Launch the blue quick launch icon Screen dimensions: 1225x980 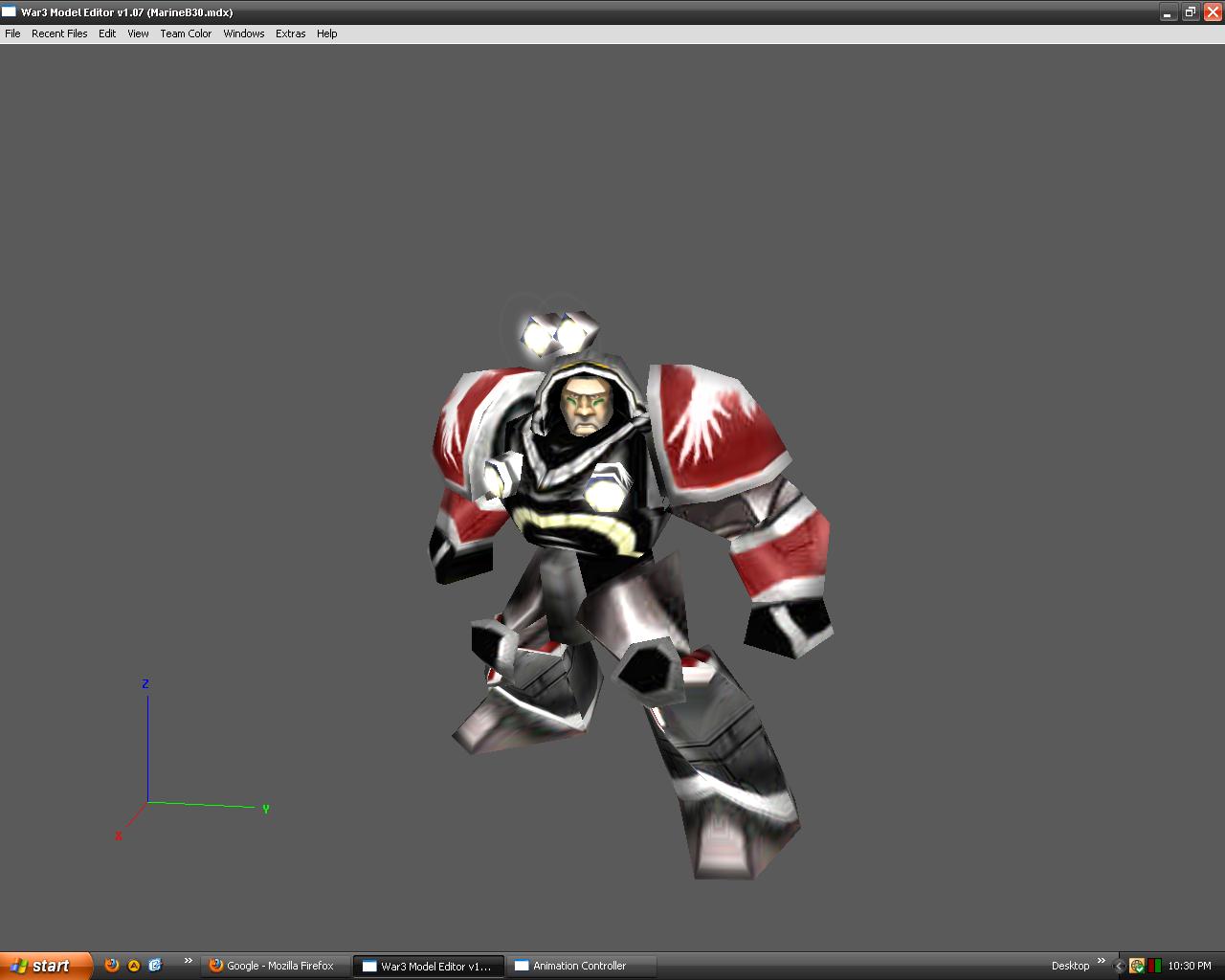click(x=155, y=966)
